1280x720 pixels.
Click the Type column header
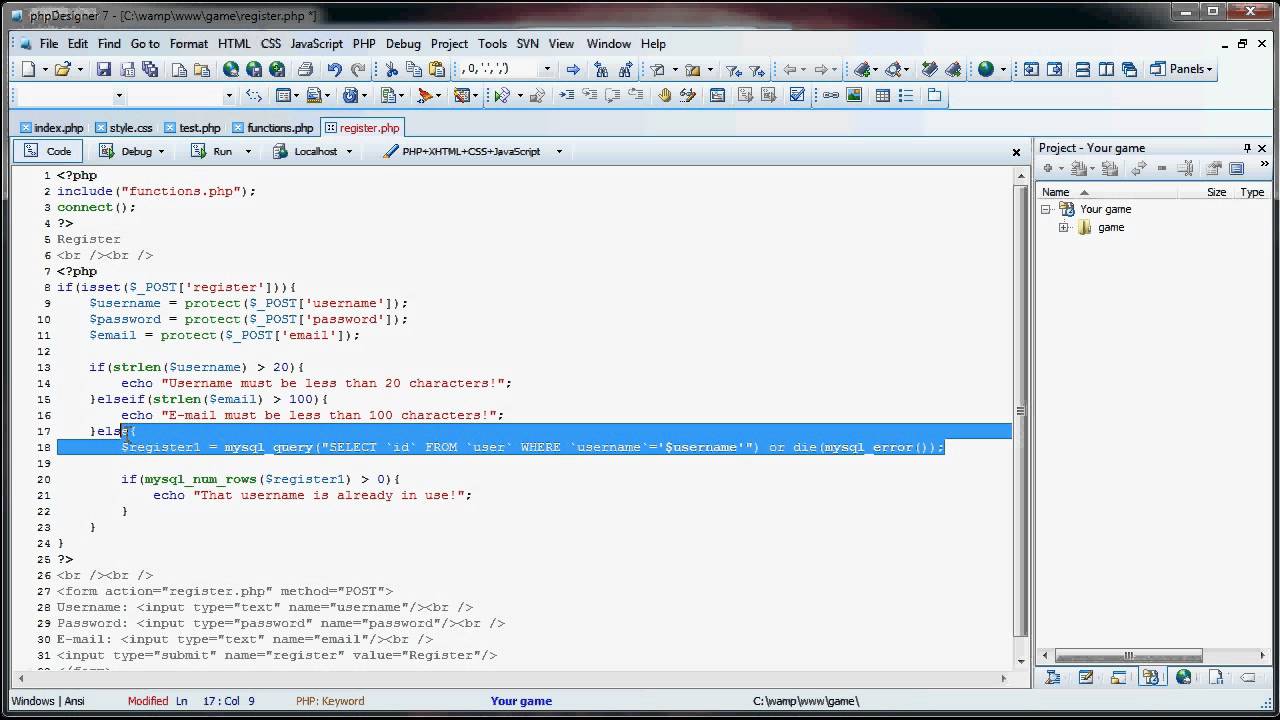pyautogui.click(x=1252, y=192)
